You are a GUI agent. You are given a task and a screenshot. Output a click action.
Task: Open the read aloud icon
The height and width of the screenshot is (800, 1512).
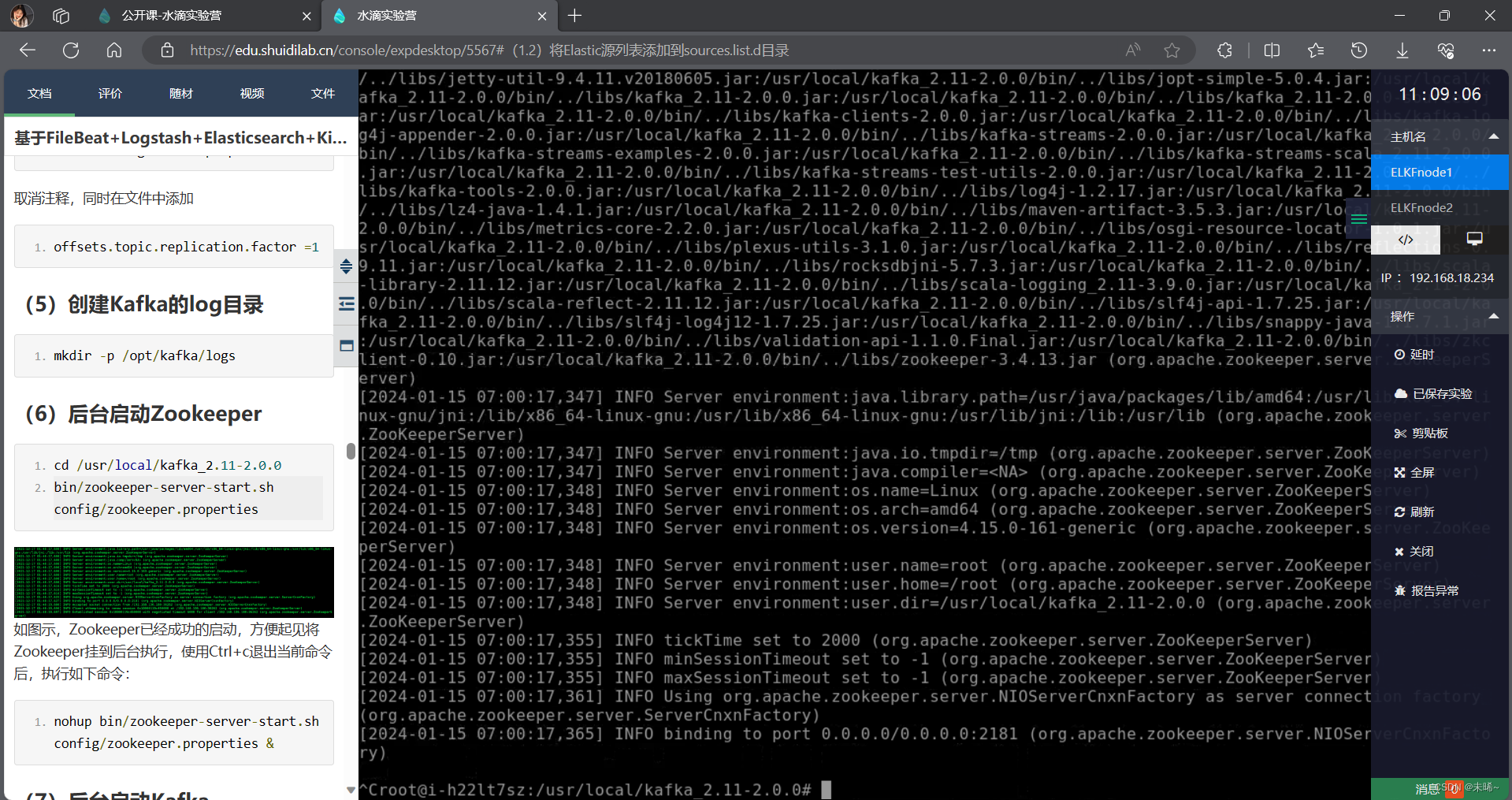pos(1133,50)
